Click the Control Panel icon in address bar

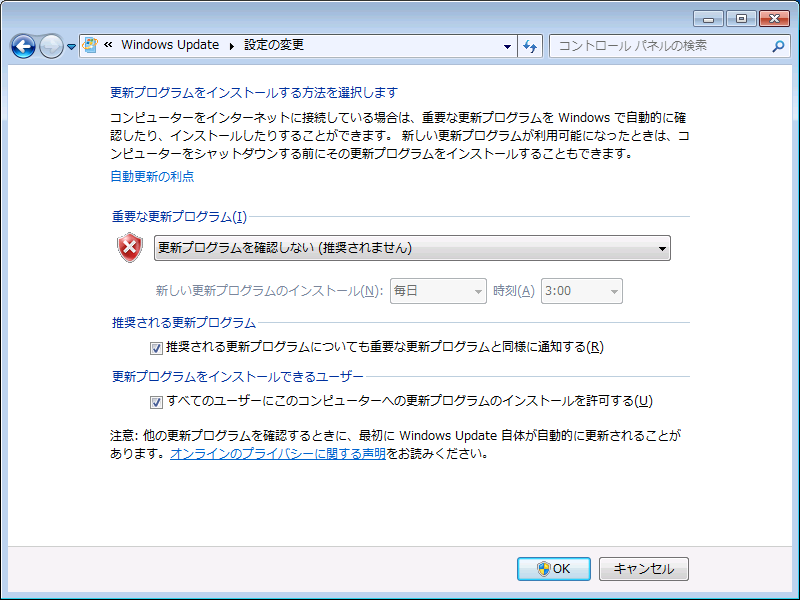click(90, 45)
